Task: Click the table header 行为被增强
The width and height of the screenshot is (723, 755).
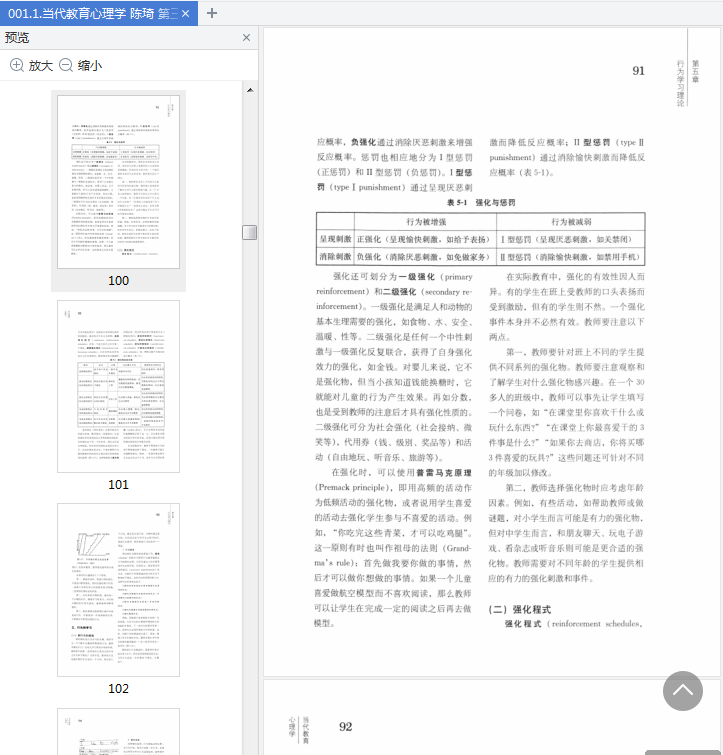Action: (426, 222)
